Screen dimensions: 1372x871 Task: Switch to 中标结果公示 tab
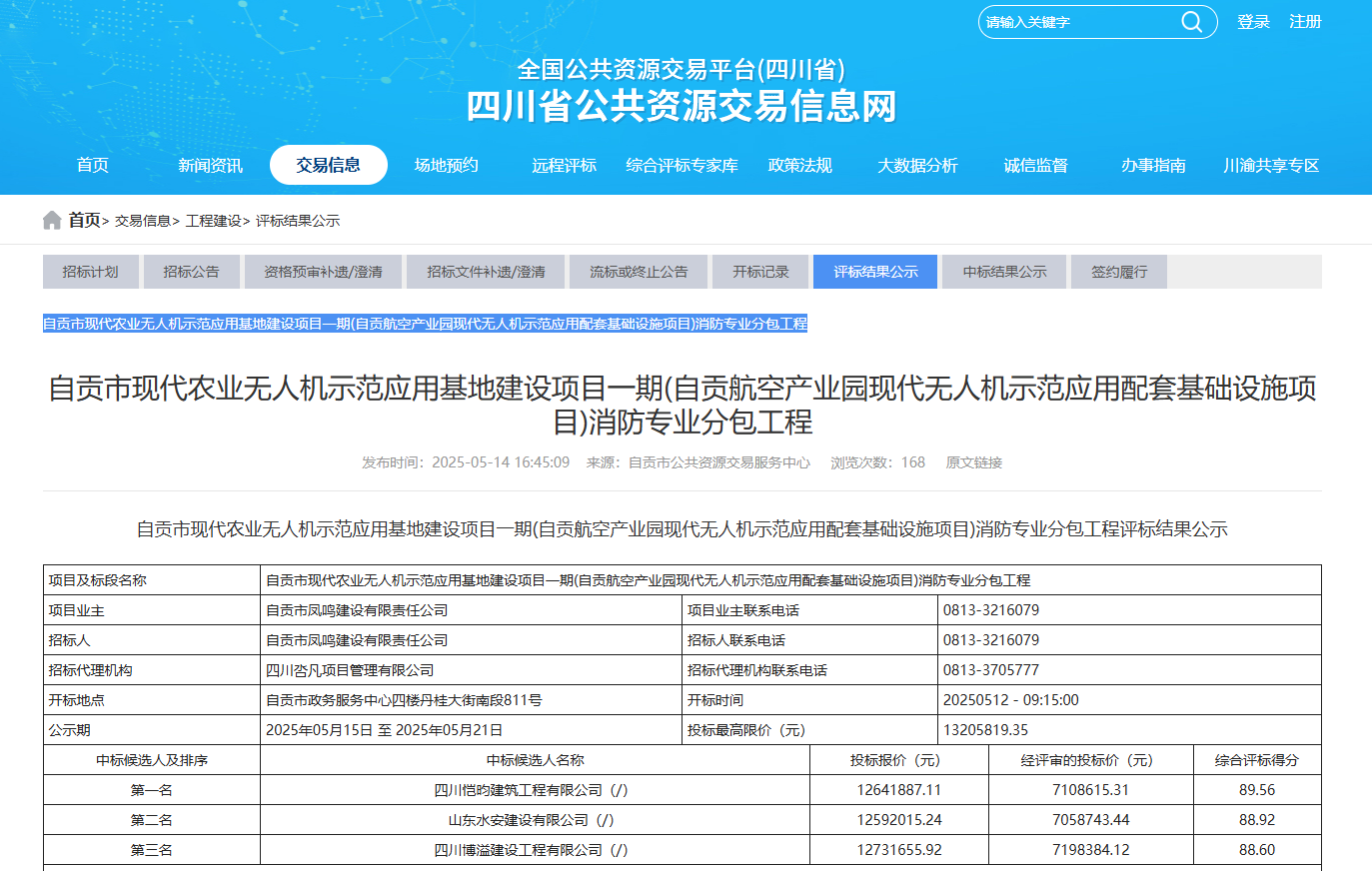tap(1004, 272)
